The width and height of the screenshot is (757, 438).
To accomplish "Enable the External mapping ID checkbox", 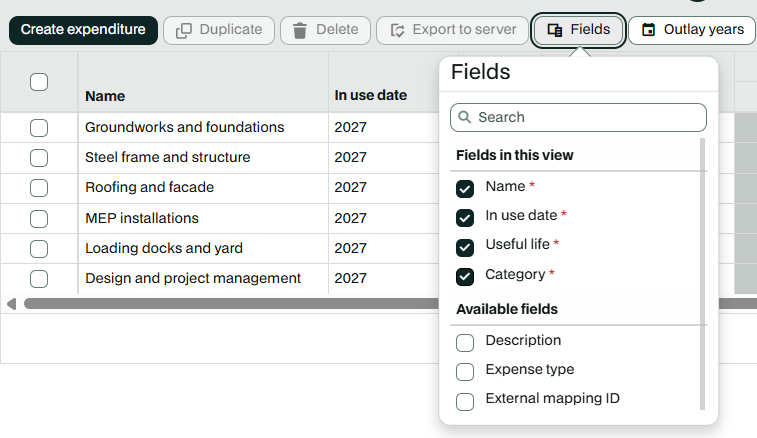I will (465, 401).
